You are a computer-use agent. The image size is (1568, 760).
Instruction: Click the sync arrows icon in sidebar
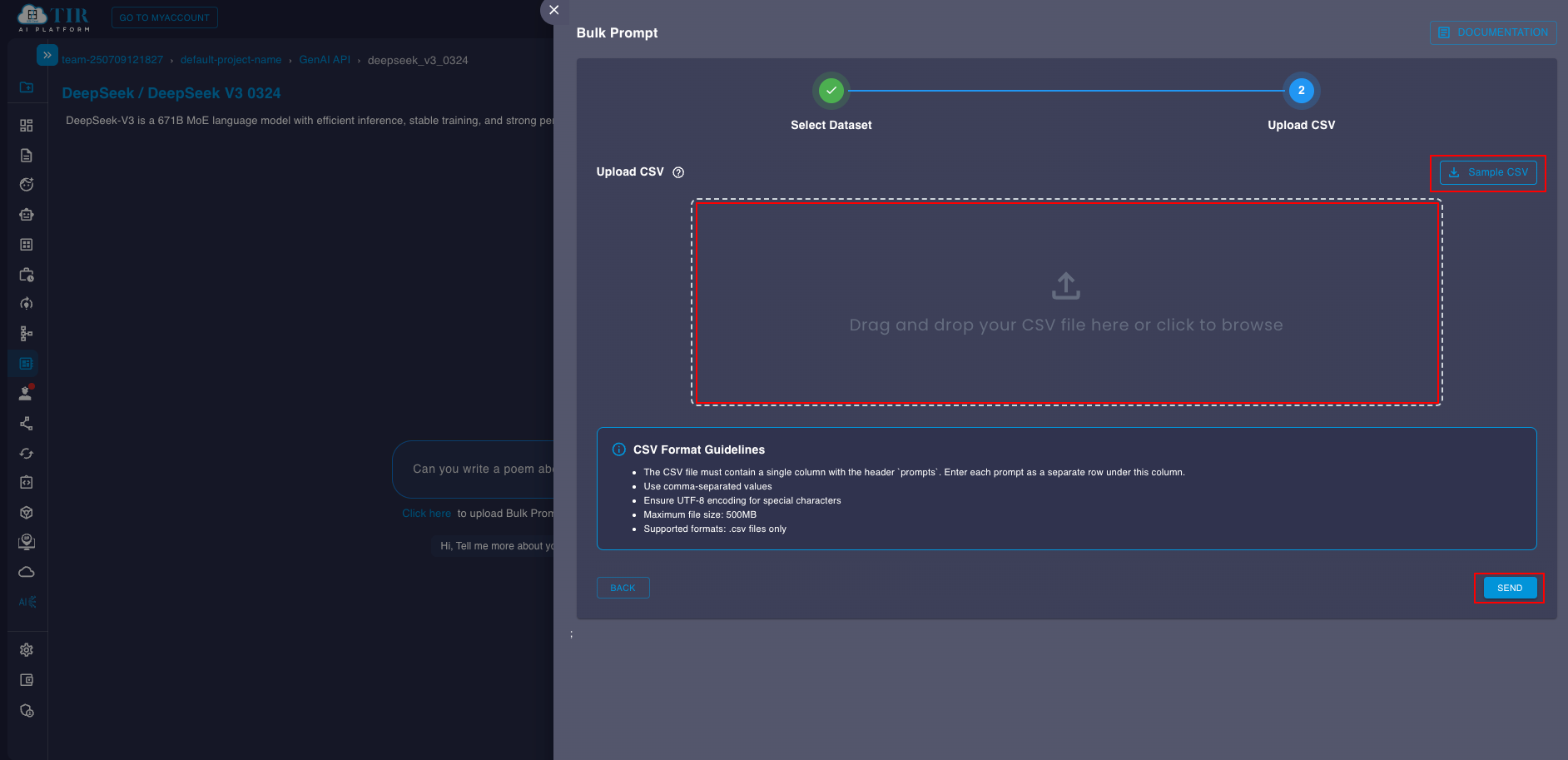click(27, 454)
